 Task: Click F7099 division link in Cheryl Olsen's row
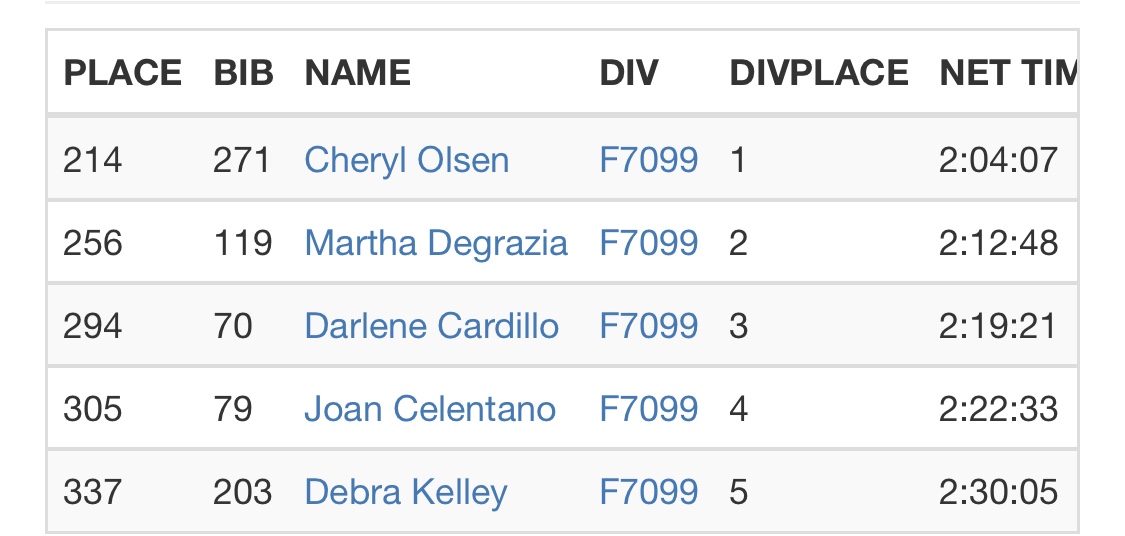click(x=648, y=160)
